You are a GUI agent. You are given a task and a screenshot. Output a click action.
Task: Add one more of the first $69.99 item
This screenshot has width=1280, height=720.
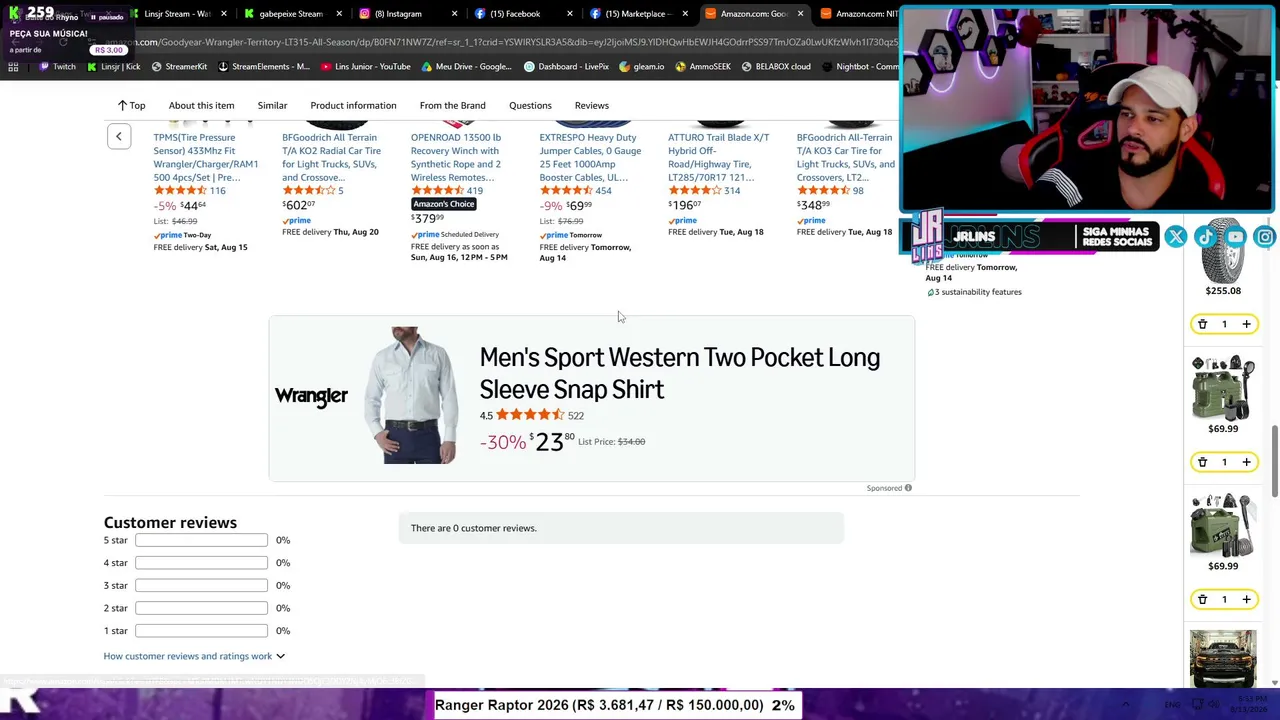1246,462
